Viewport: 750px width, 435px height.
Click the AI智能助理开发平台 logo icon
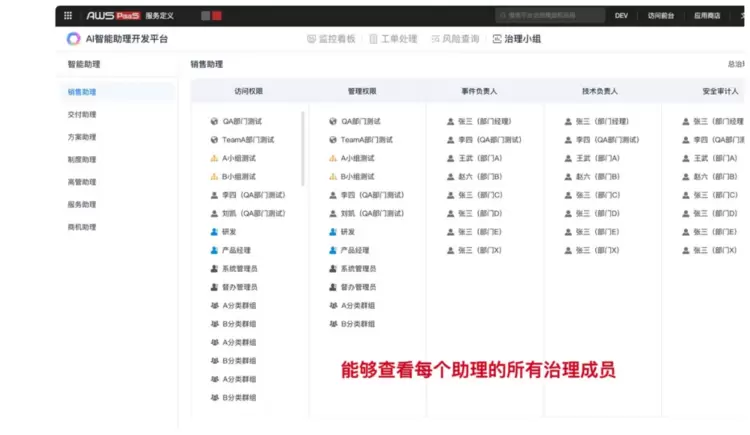[74, 39]
